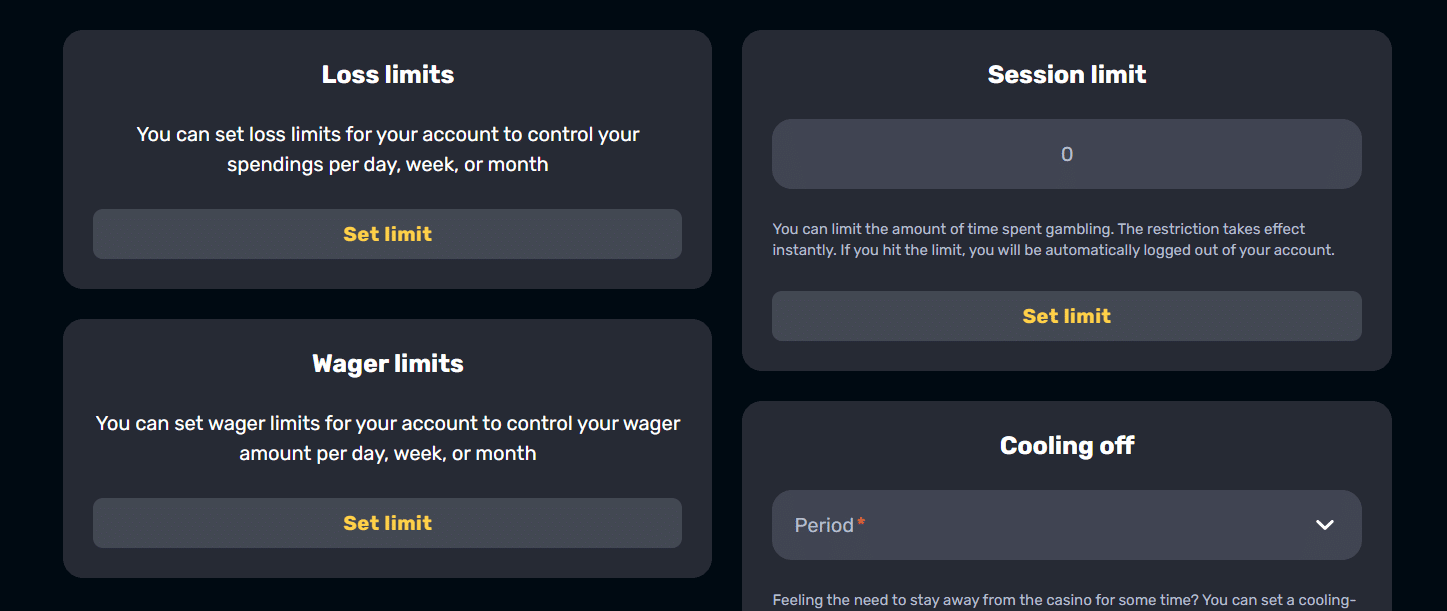
Task: Activate the Session limit Set limit button
Action: pos(1066,315)
